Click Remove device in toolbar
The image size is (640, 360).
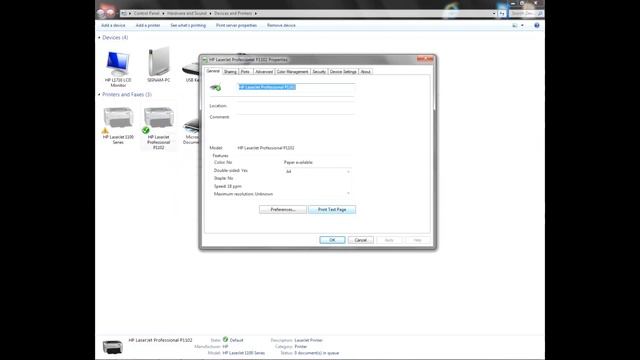281,25
